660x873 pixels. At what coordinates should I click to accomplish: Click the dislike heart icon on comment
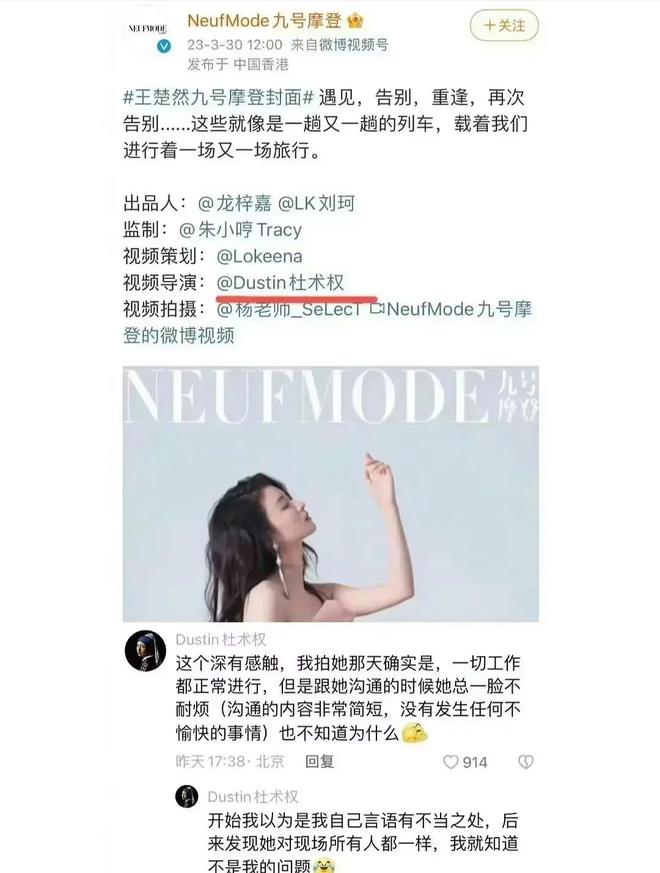pyautogui.click(x=525, y=762)
